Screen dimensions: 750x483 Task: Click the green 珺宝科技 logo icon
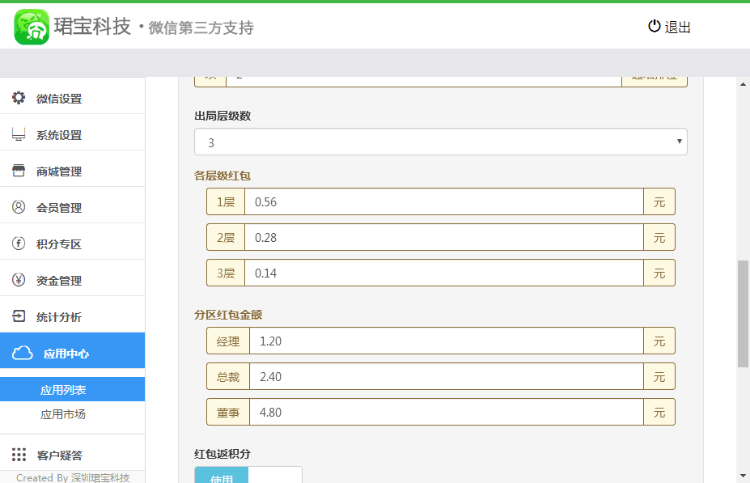[32, 27]
